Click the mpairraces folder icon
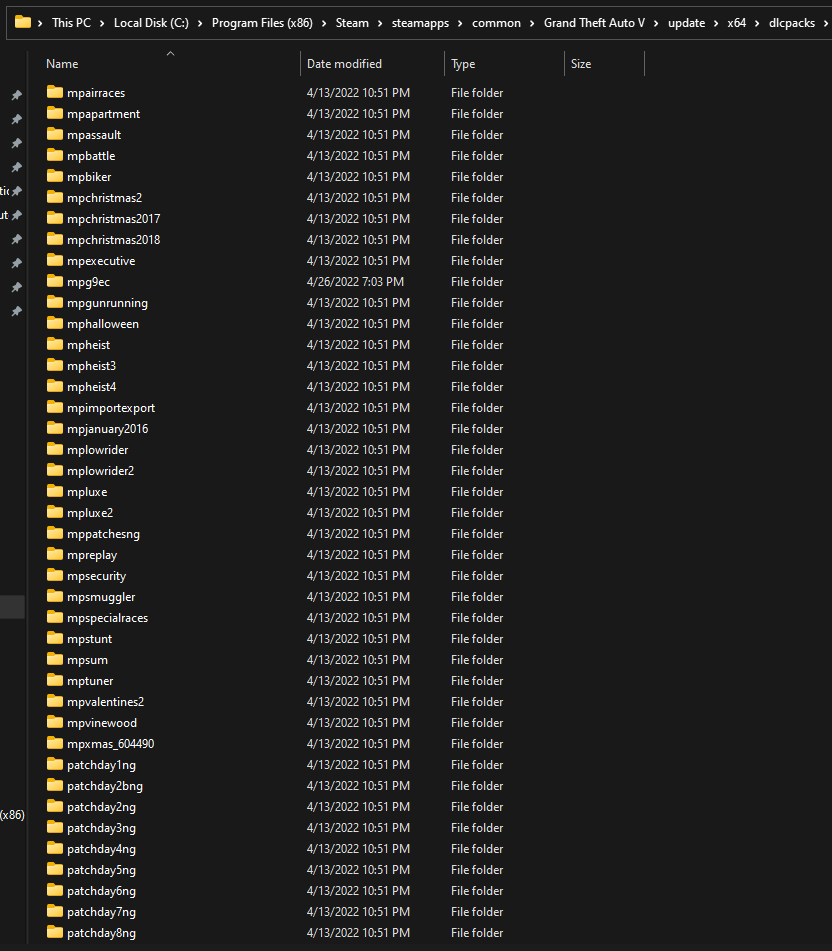The width and height of the screenshot is (832, 951). (x=55, y=92)
